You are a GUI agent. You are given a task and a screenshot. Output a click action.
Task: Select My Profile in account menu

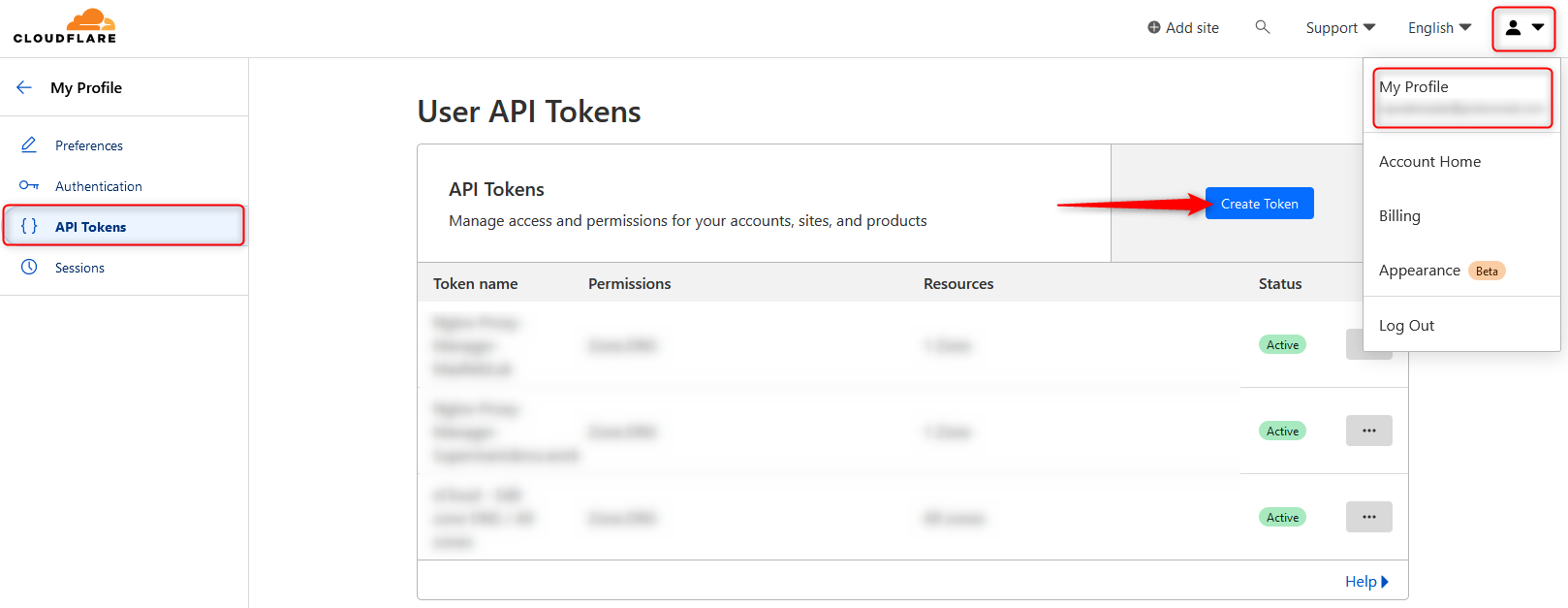click(x=1414, y=87)
